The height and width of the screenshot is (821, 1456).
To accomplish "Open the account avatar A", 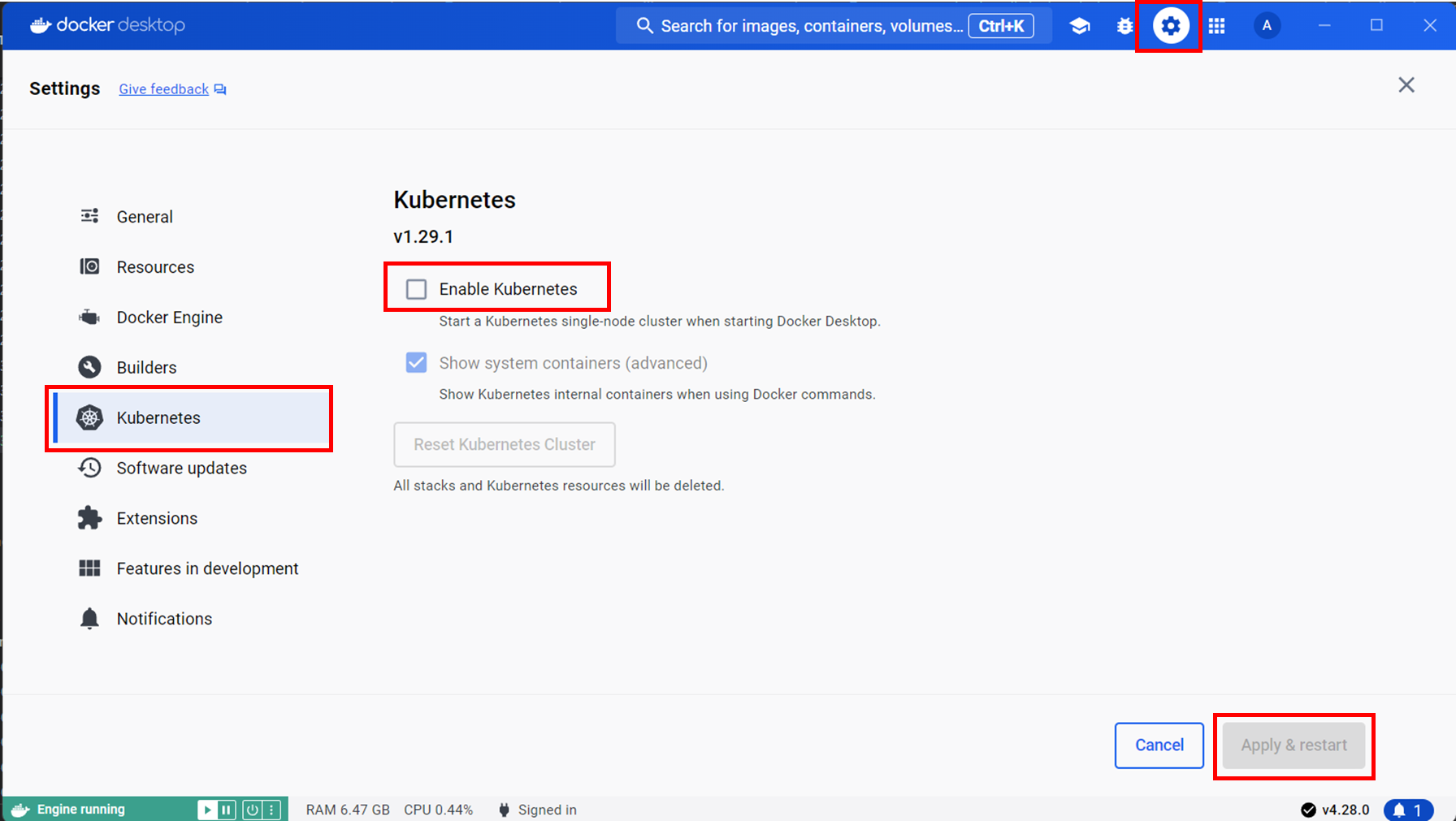I will point(1267,26).
